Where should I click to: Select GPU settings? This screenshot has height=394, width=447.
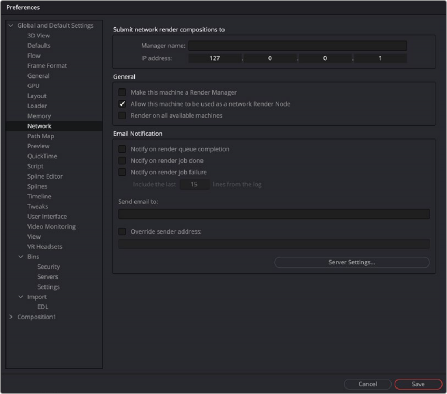tap(33, 86)
